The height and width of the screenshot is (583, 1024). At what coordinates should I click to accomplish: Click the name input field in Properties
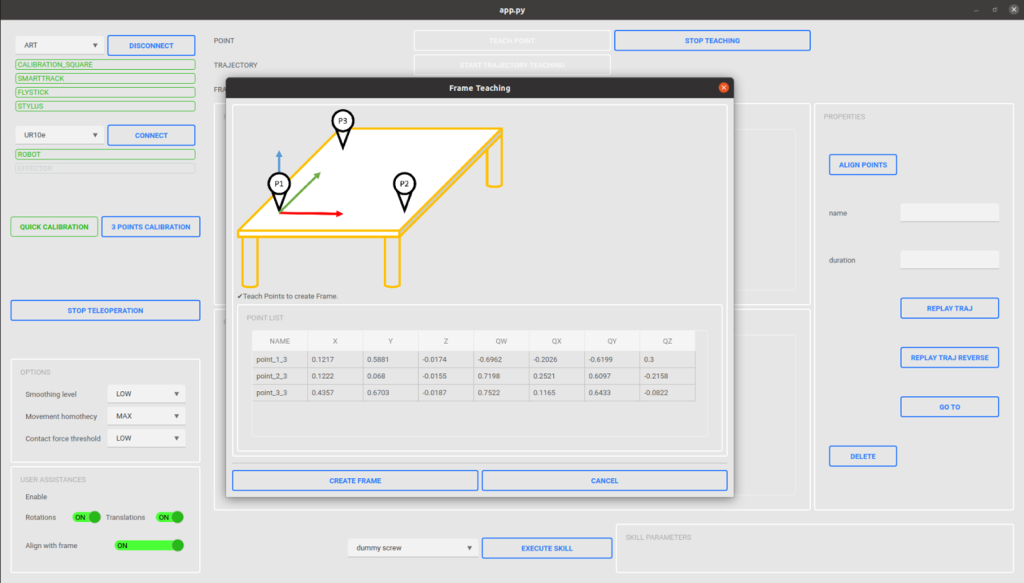pos(949,213)
